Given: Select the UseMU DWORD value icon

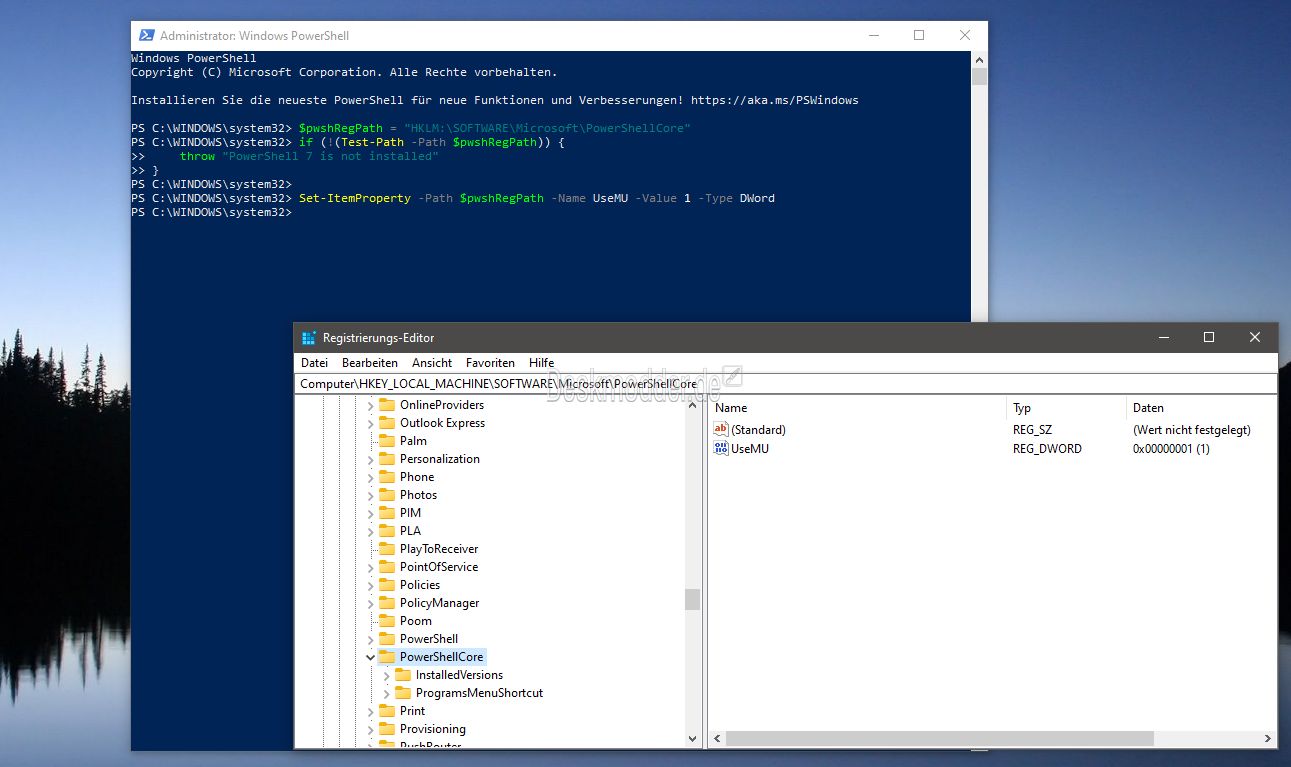Looking at the screenshot, I should click(x=721, y=448).
